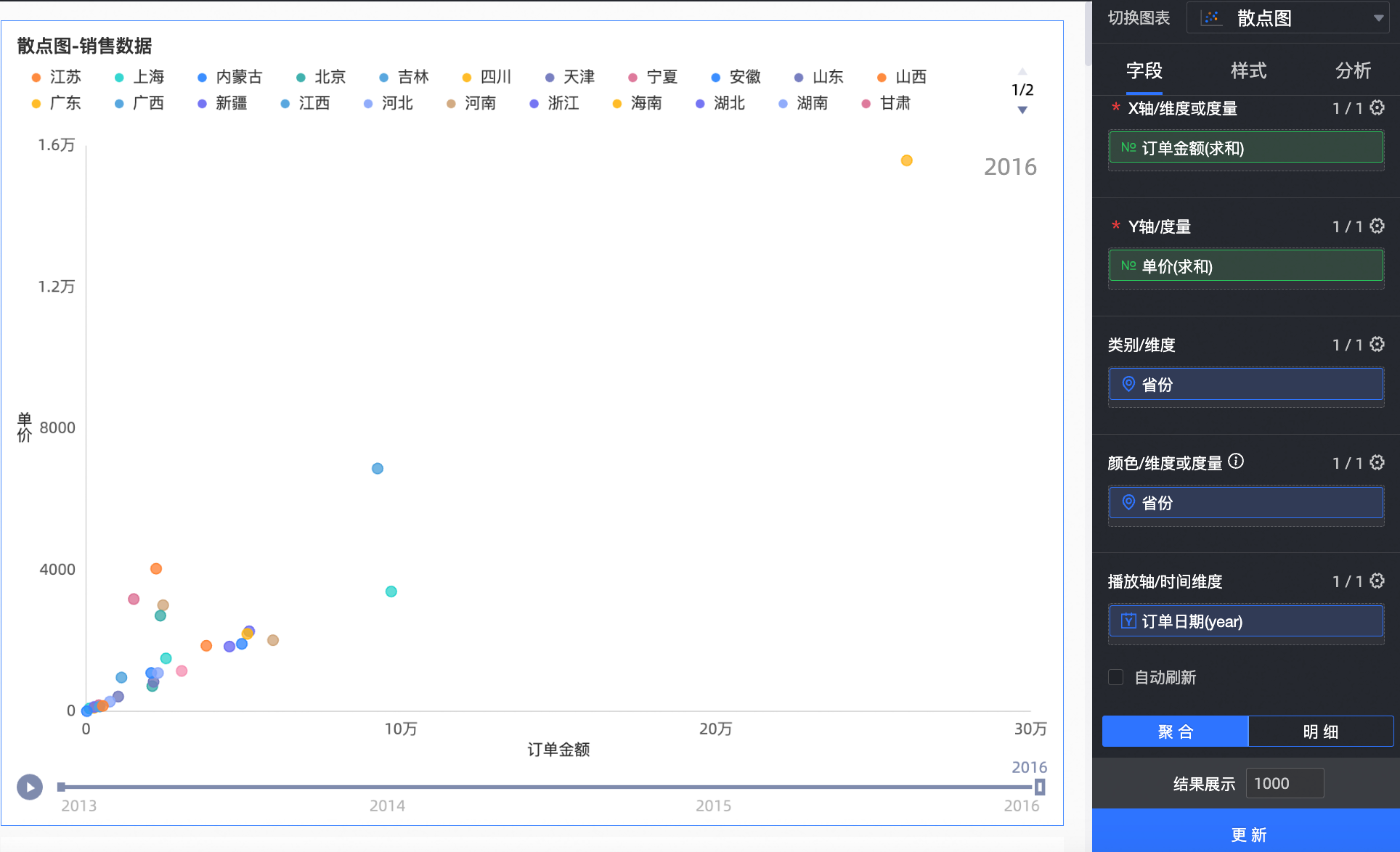Click the yellow outlier point near 1.6万
The height and width of the screenshot is (852, 1400).
(x=906, y=160)
